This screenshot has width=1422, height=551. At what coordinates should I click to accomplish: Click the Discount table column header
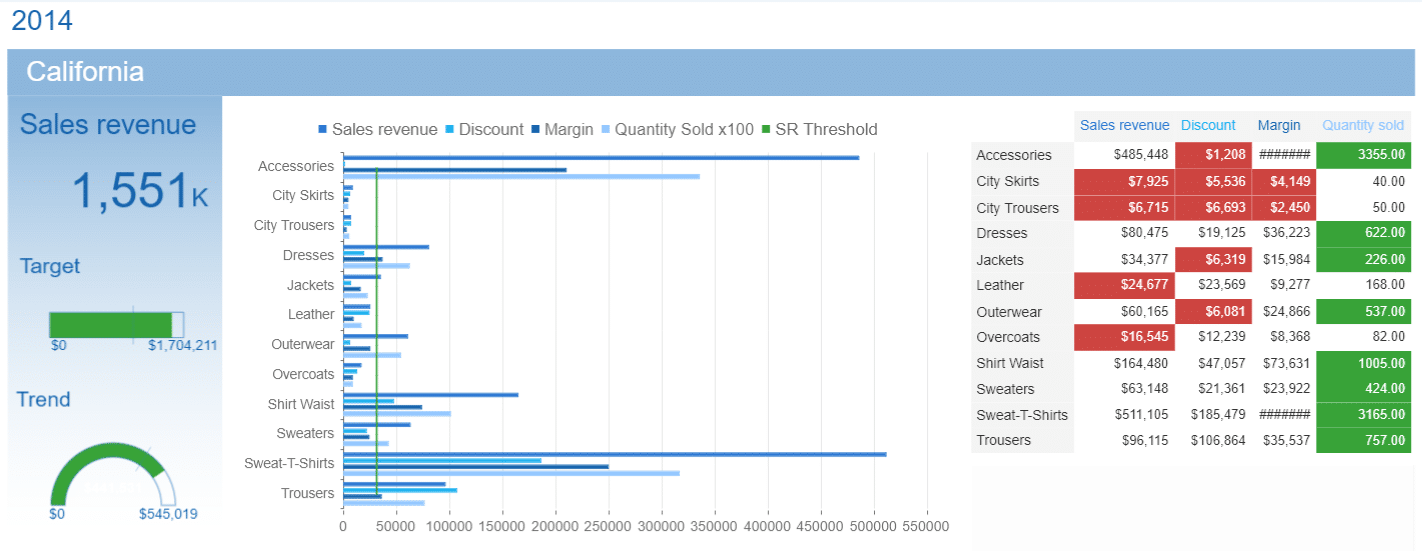tap(1208, 125)
